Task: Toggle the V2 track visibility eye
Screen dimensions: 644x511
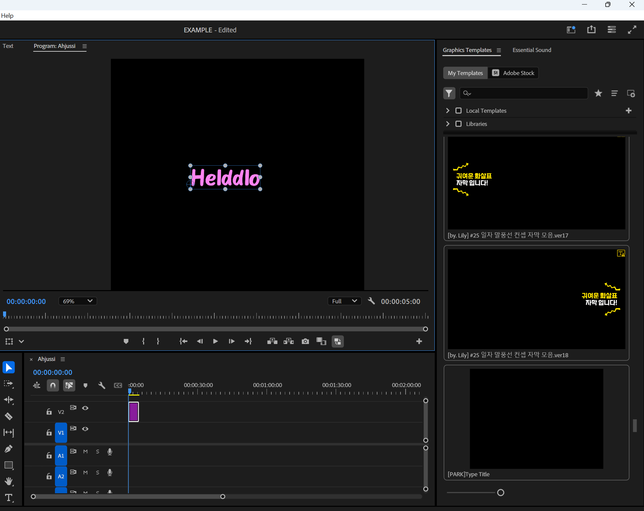Action: 85,408
